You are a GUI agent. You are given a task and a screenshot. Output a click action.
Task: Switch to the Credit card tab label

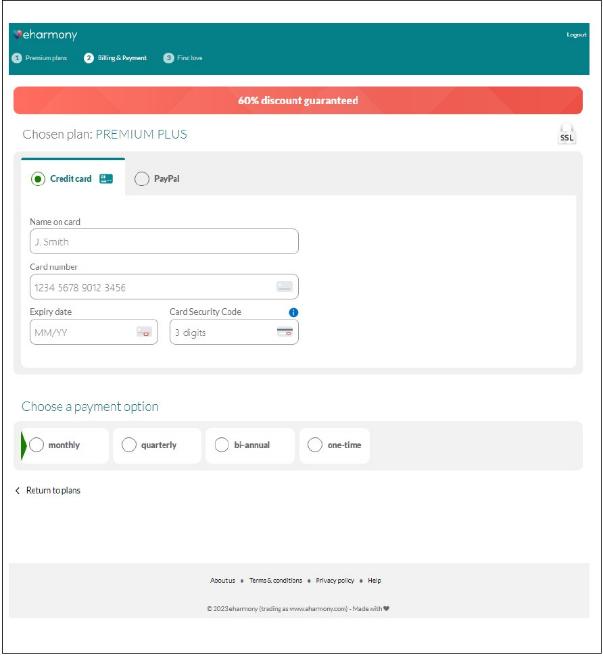pos(71,179)
